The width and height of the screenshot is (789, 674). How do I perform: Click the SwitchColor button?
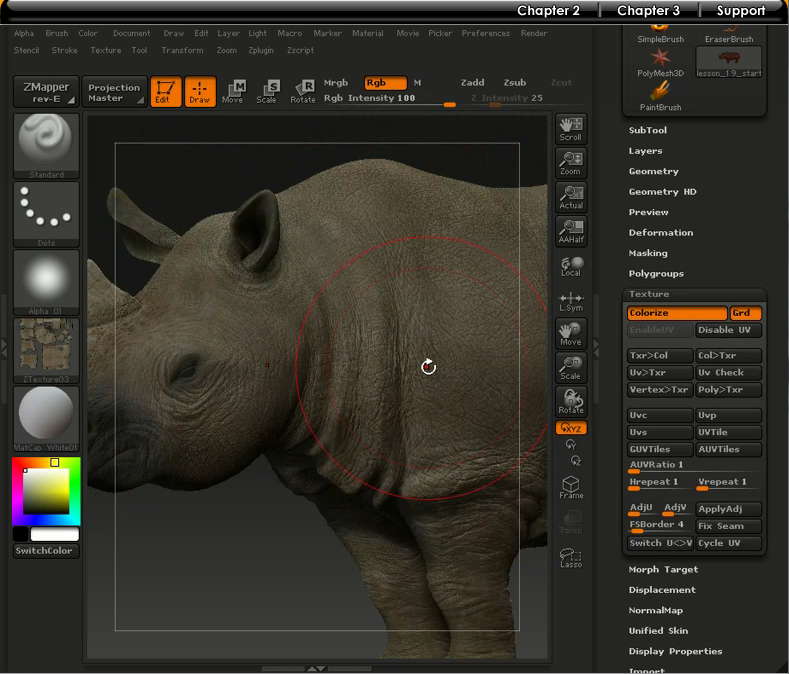(46, 551)
